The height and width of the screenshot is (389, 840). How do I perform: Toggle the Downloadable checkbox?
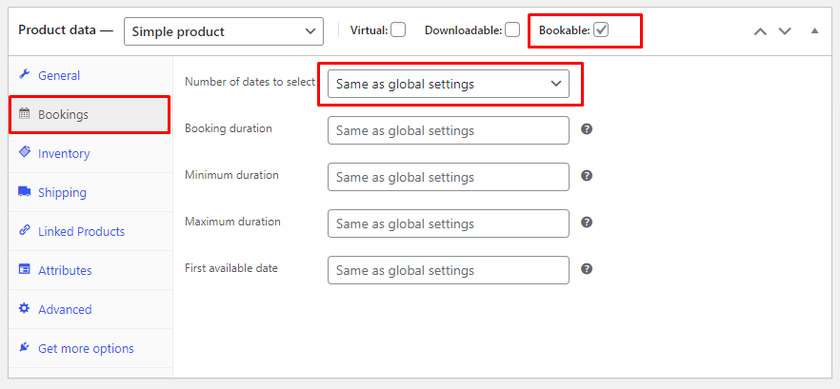(513, 30)
